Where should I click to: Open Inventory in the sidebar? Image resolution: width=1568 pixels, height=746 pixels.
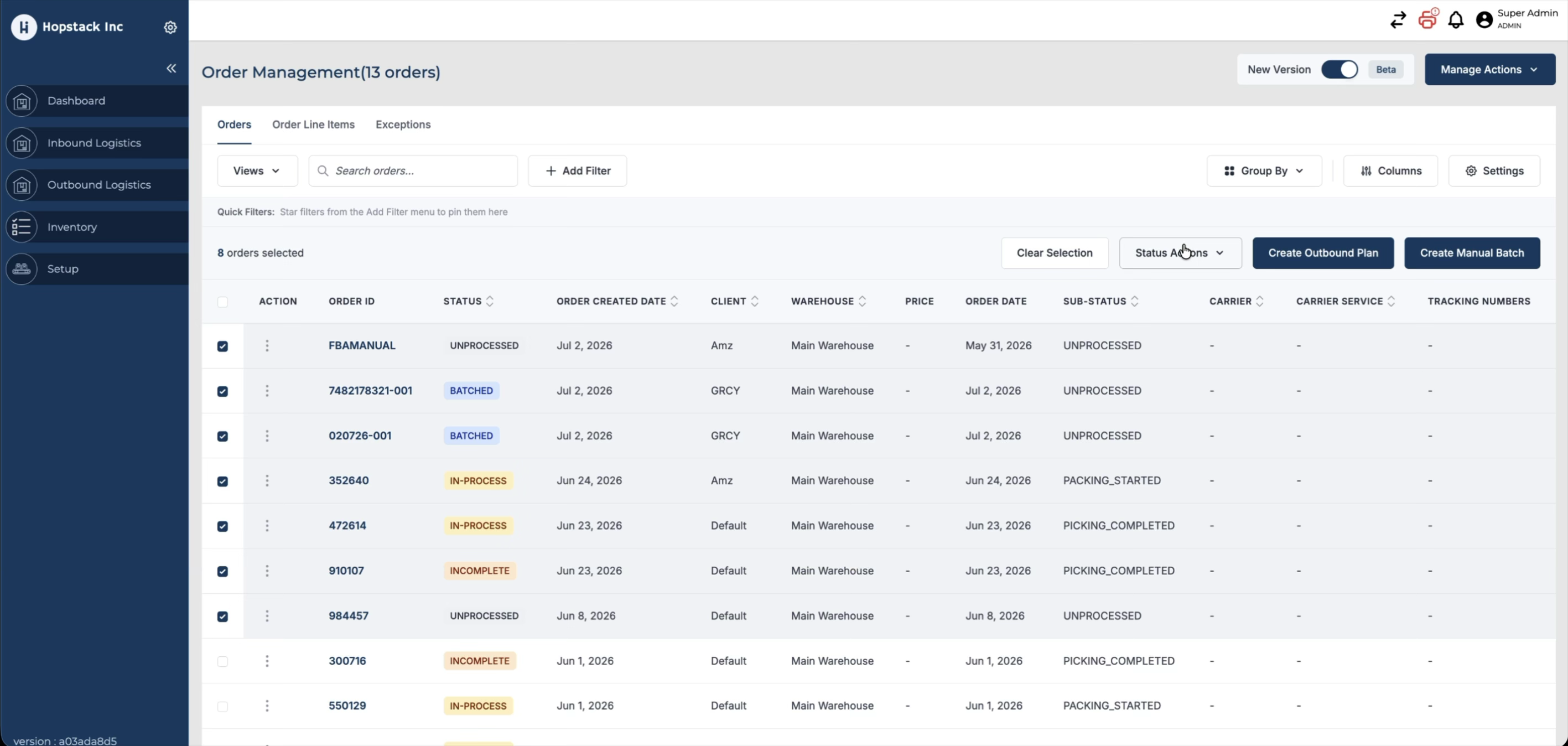pyautogui.click(x=95, y=227)
